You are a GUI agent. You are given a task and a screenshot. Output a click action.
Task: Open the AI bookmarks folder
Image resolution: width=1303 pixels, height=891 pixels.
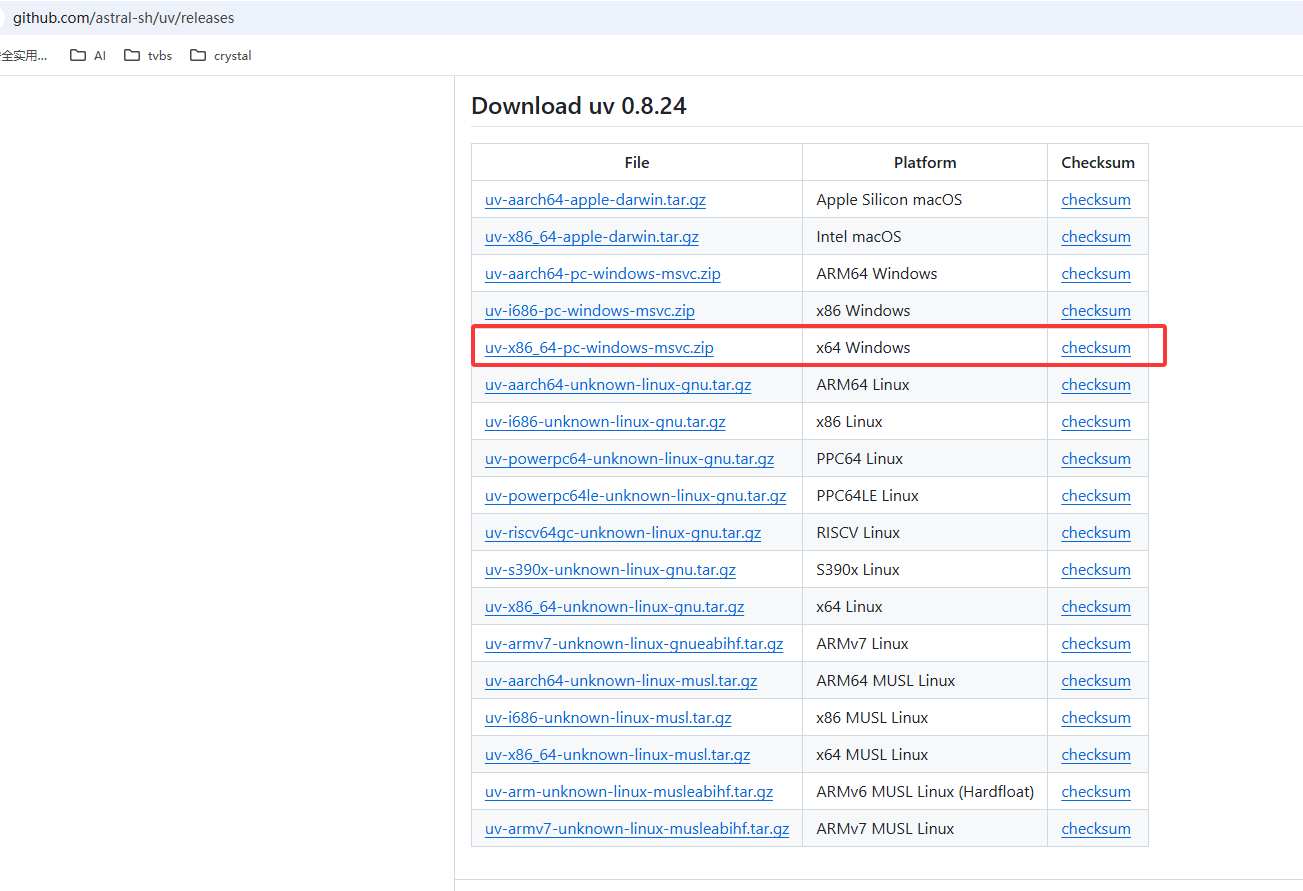click(88, 56)
